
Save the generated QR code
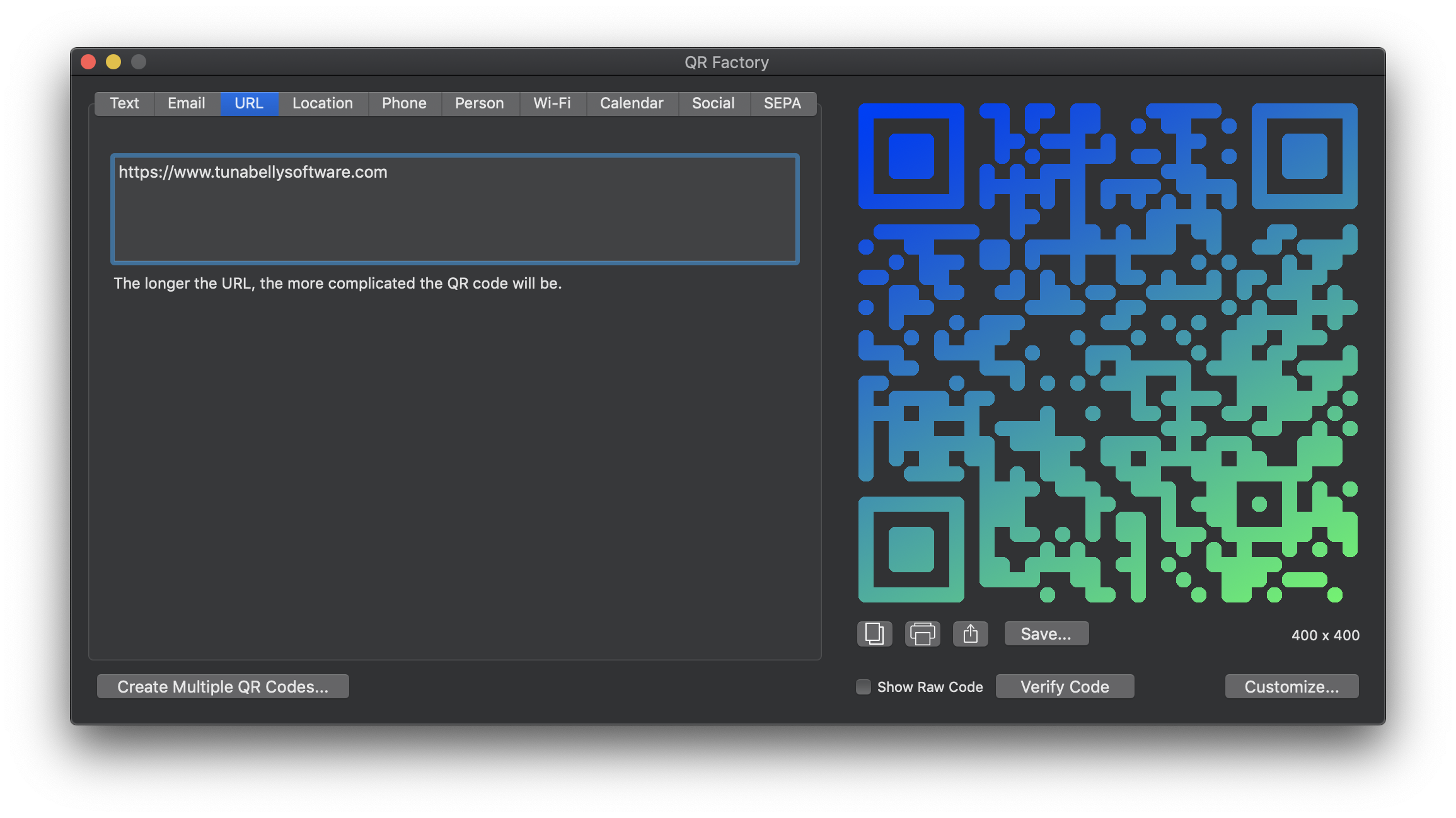[x=1045, y=633]
